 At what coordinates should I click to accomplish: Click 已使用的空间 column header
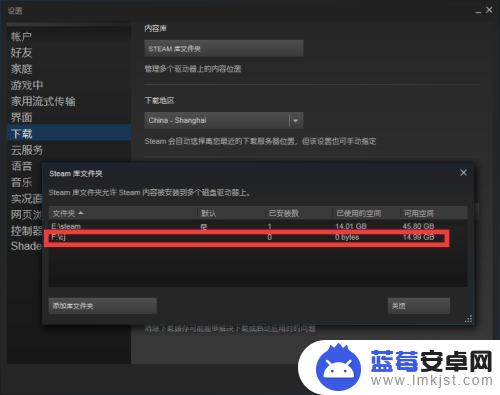pyautogui.click(x=358, y=213)
